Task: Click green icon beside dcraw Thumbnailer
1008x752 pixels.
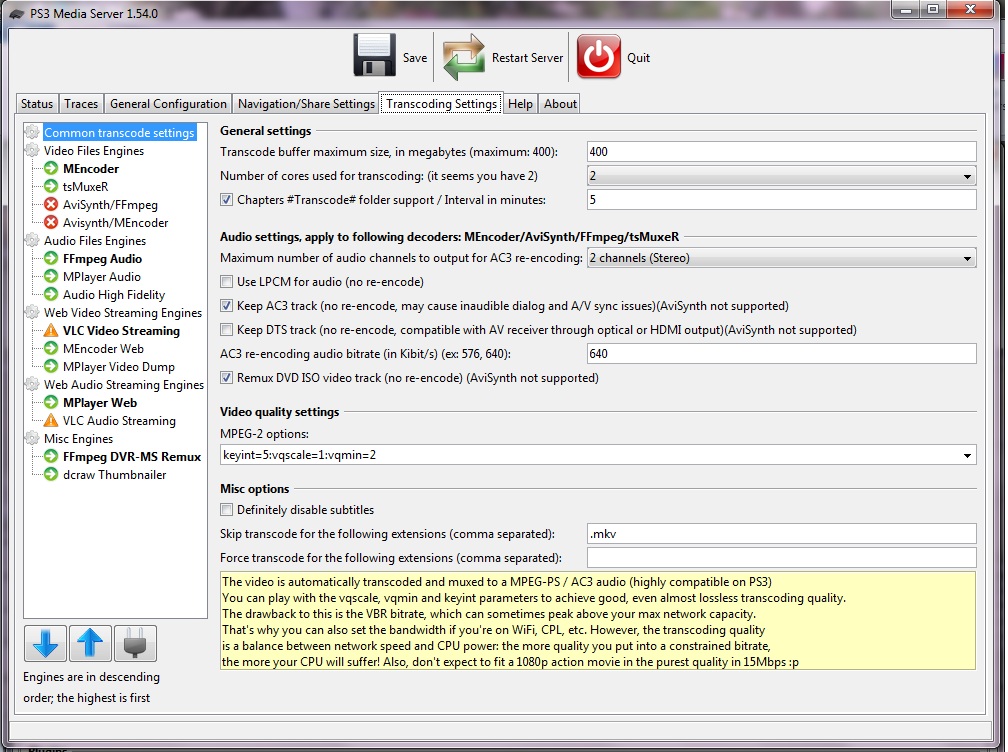Action: point(51,474)
